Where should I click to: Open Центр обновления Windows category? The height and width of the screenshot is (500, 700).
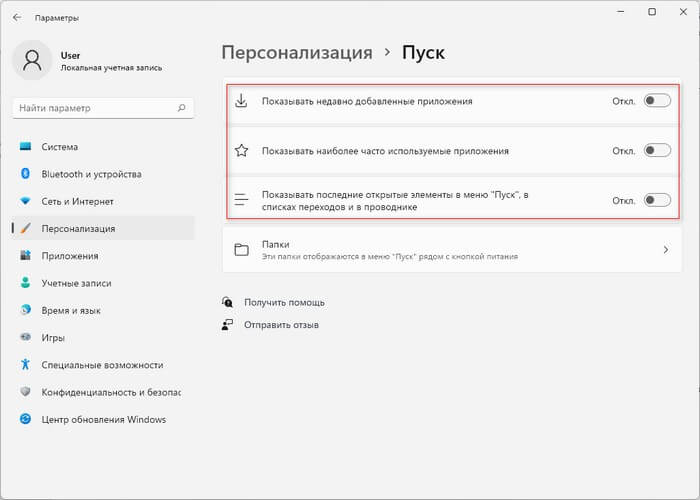[104, 419]
